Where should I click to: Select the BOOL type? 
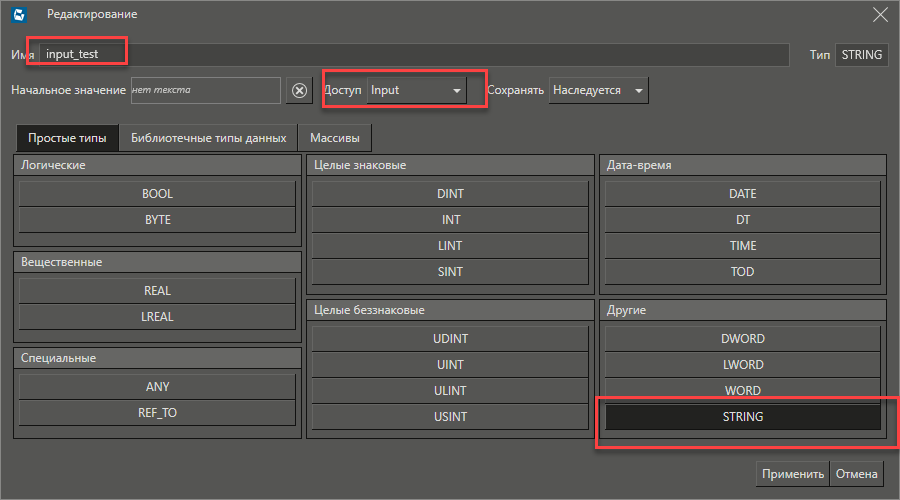point(157,194)
